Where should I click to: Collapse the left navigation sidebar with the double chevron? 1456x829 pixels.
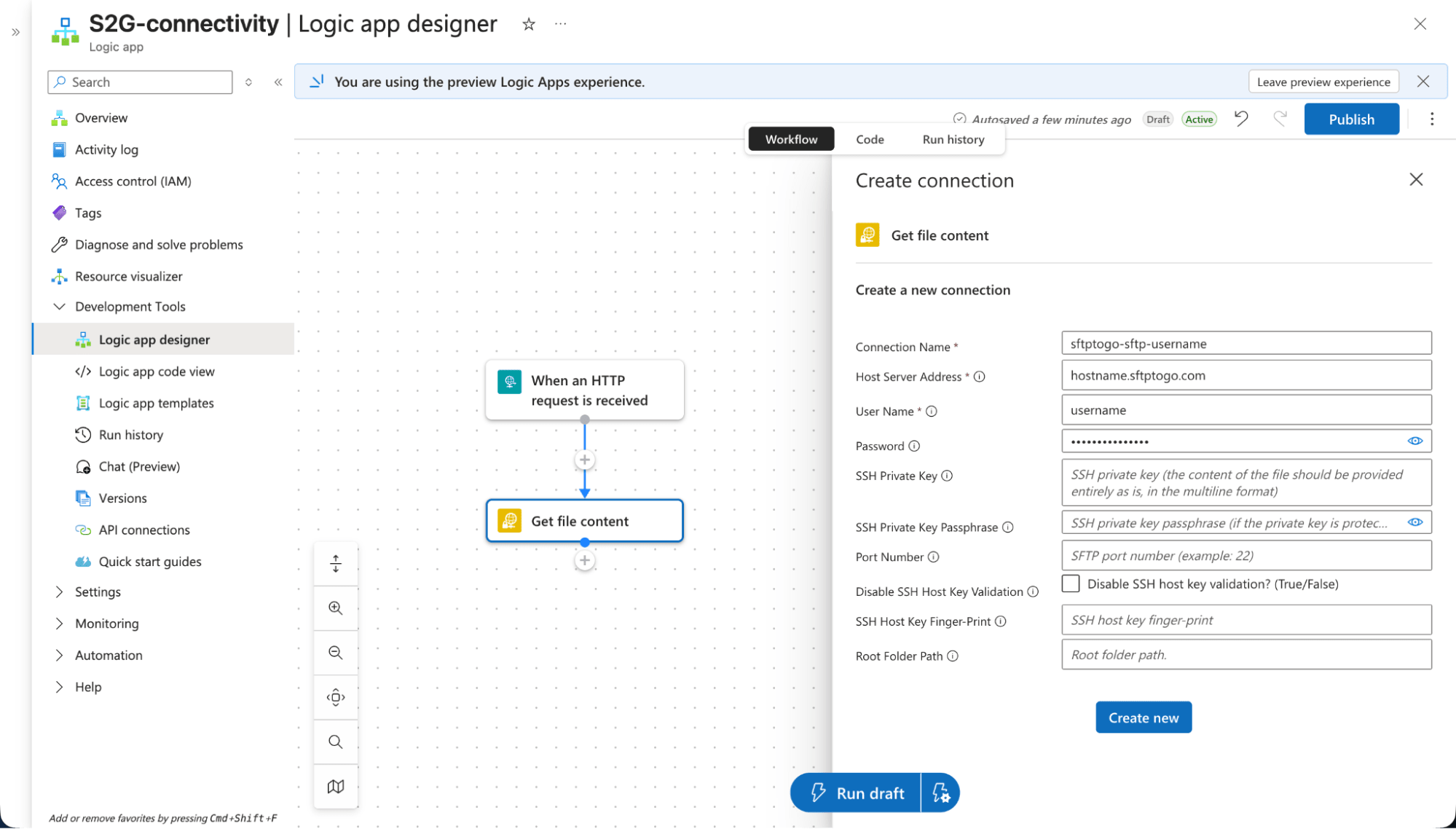[x=278, y=82]
